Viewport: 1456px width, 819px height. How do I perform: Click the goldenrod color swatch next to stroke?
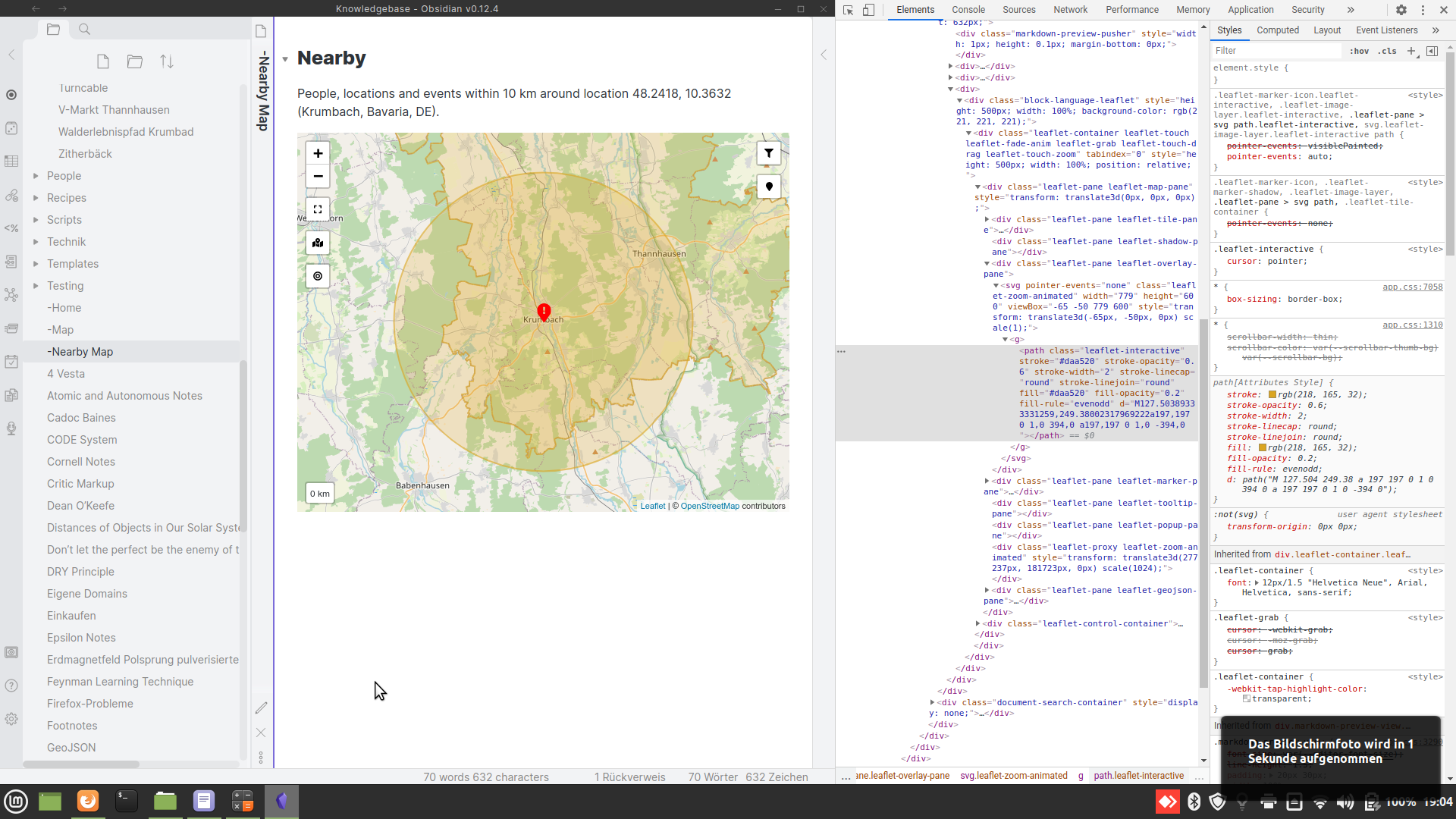(1272, 394)
